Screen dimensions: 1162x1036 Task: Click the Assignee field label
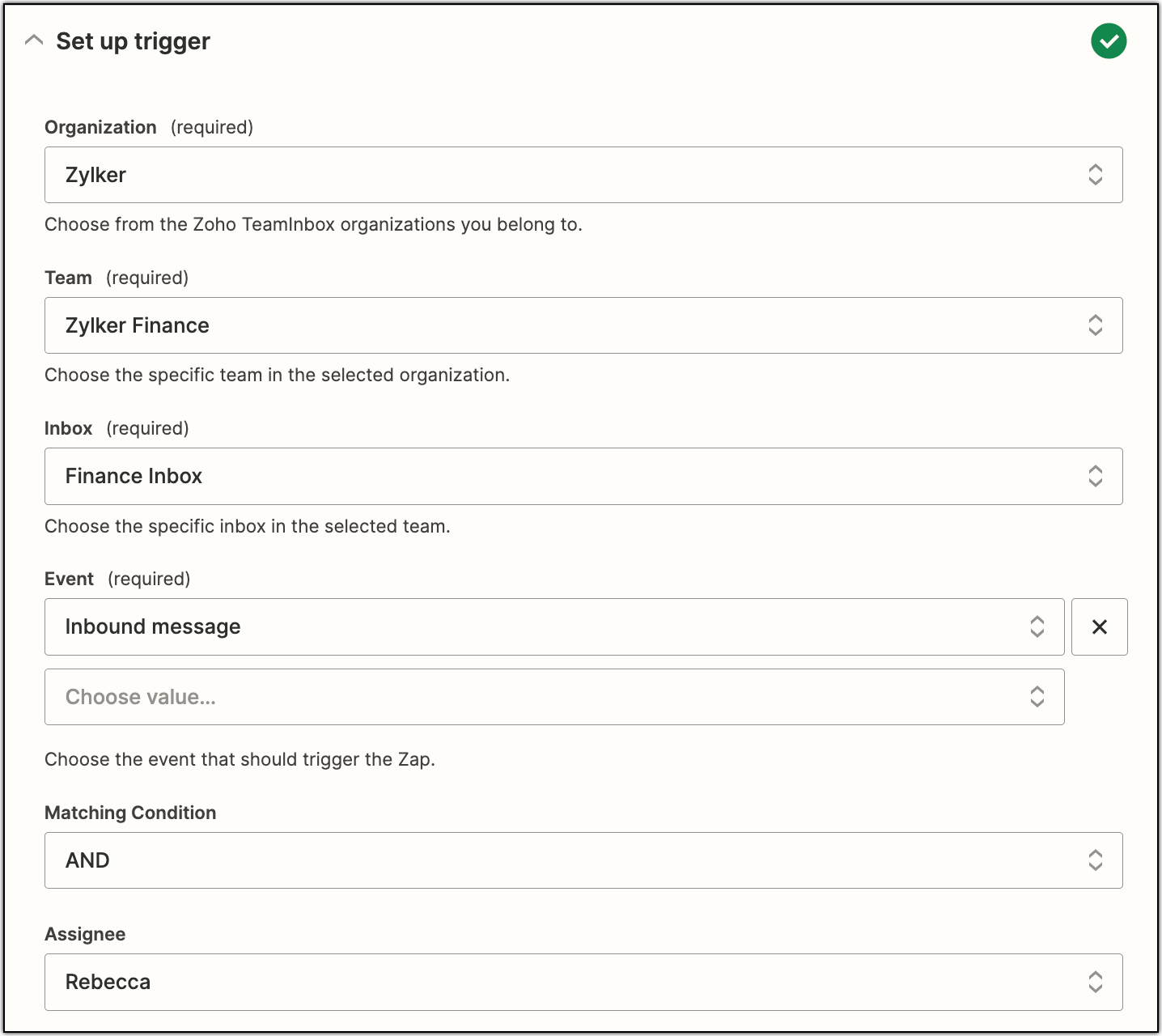click(x=85, y=934)
